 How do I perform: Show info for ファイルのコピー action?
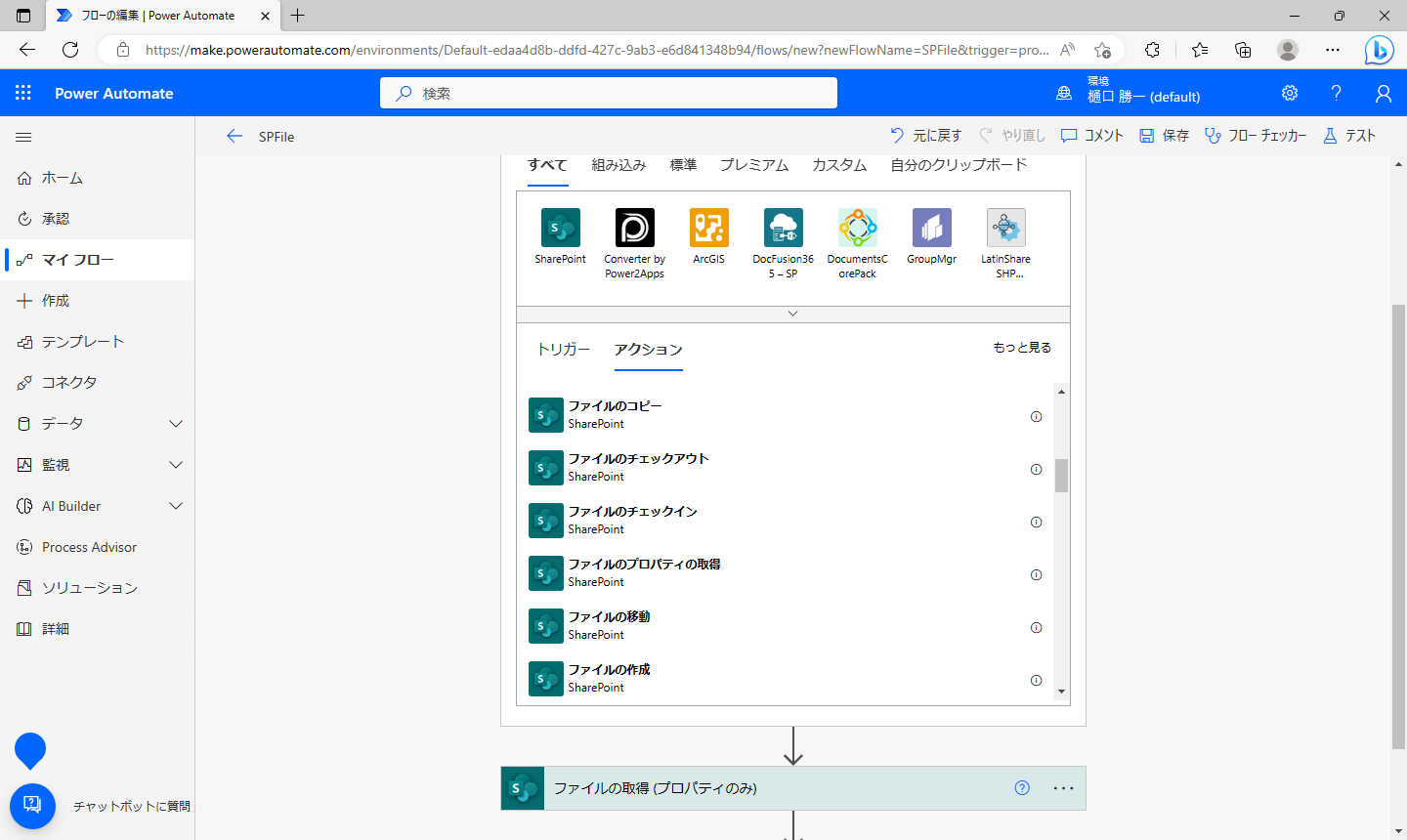[1036, 417]
